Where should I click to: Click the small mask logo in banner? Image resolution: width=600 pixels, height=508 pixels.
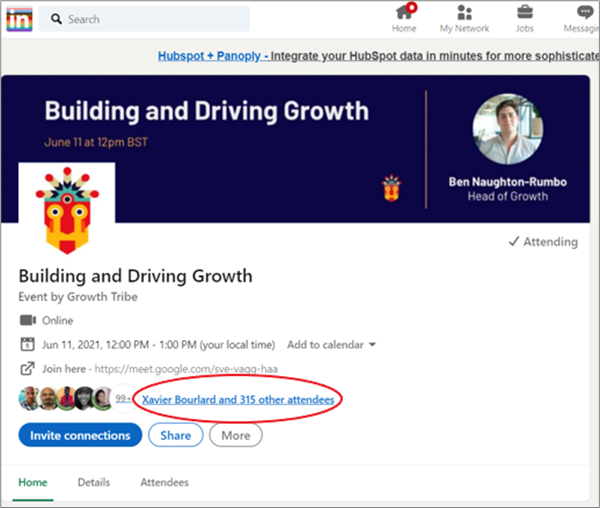391,188
